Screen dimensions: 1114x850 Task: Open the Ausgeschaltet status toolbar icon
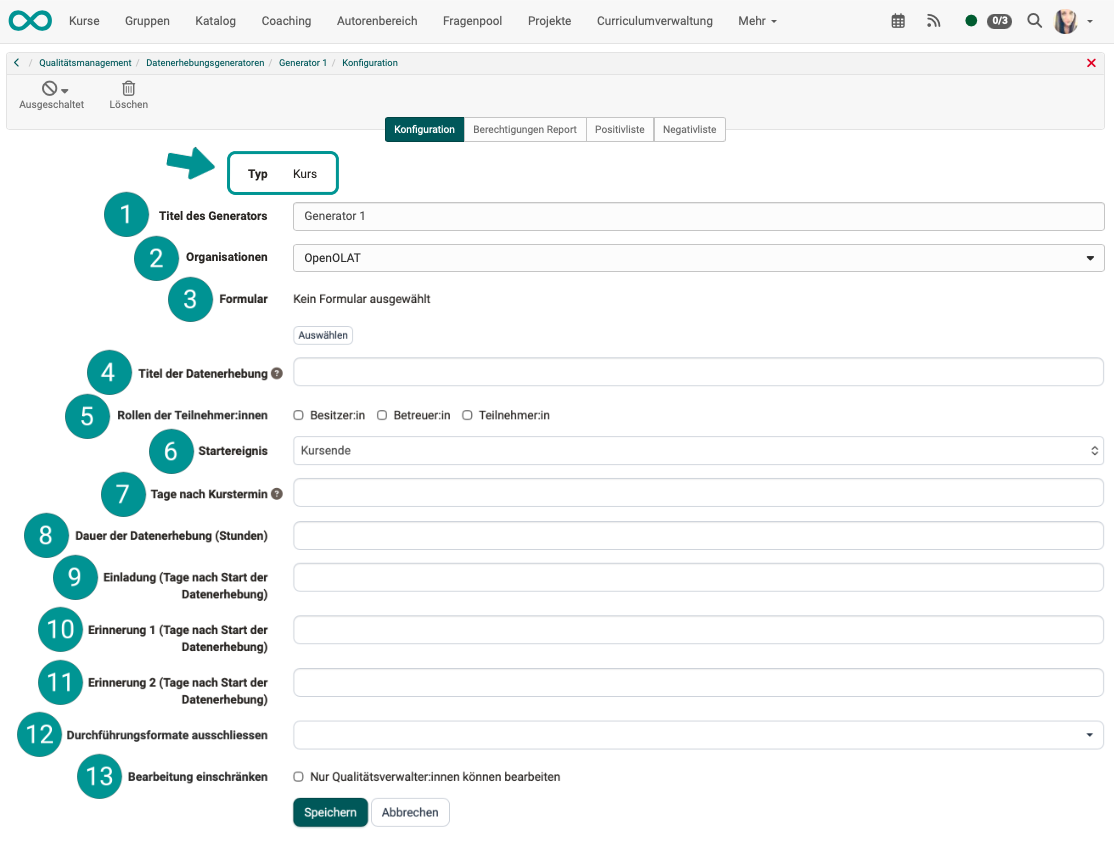51,93
